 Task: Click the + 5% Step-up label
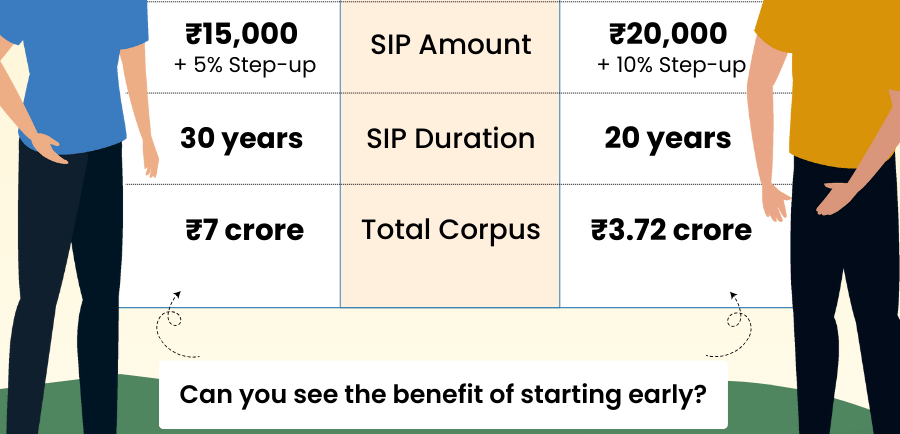pos(245,65)
